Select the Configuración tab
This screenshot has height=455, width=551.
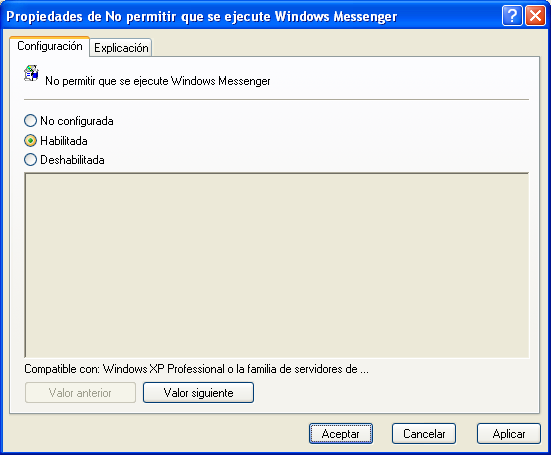[50, 46]
